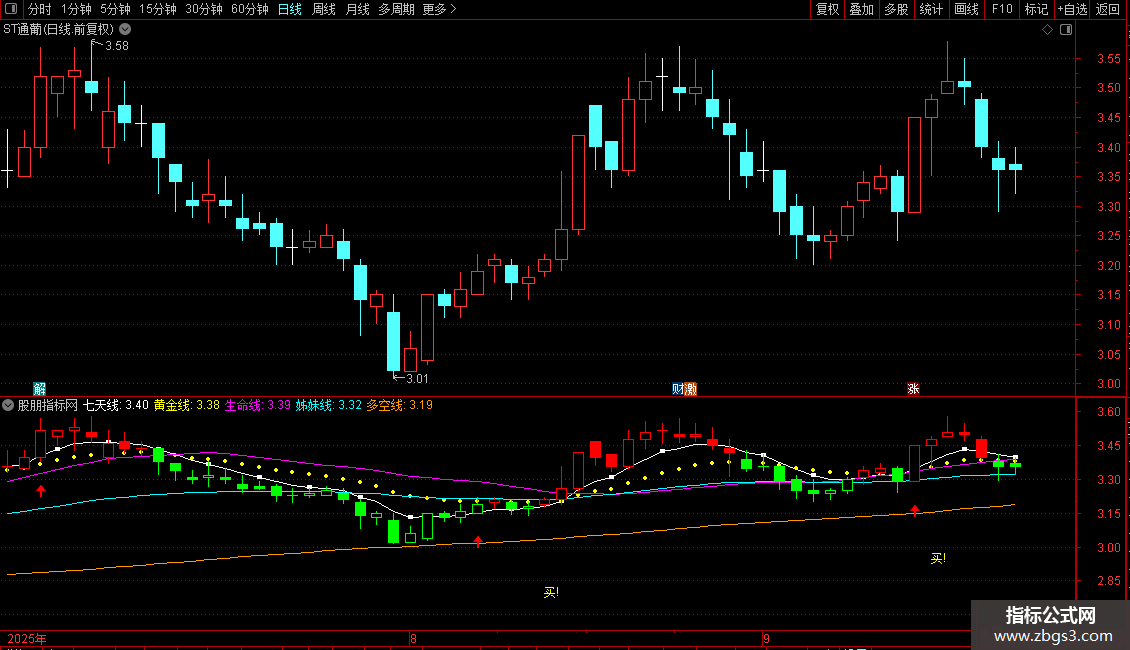Open the 多周期 multi-period view

(x=396, y=9)
